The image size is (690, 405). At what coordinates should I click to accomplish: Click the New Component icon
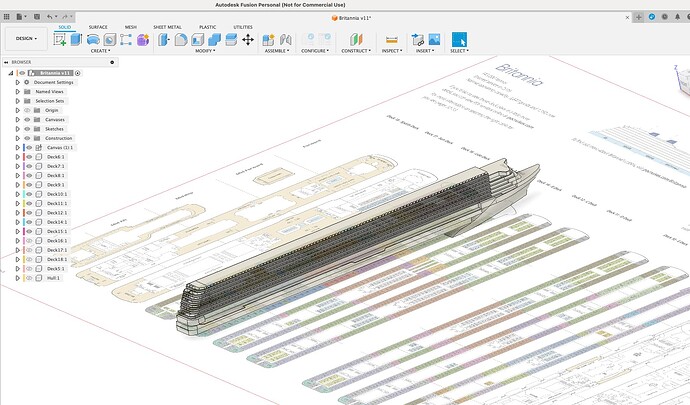268,40
